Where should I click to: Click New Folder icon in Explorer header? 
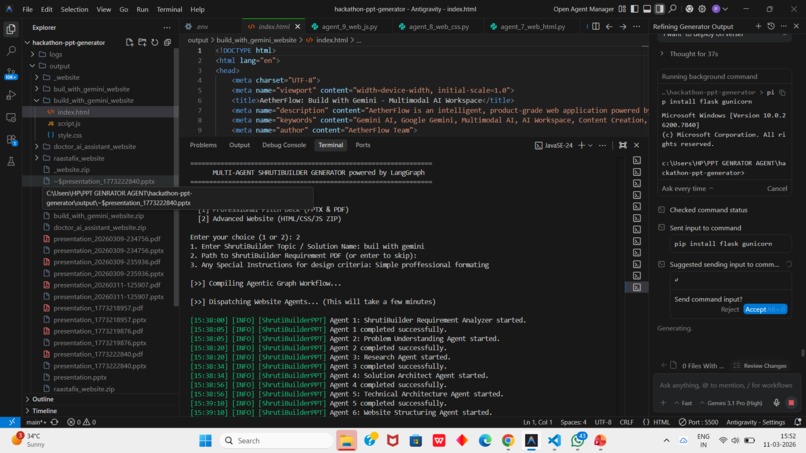142,42
